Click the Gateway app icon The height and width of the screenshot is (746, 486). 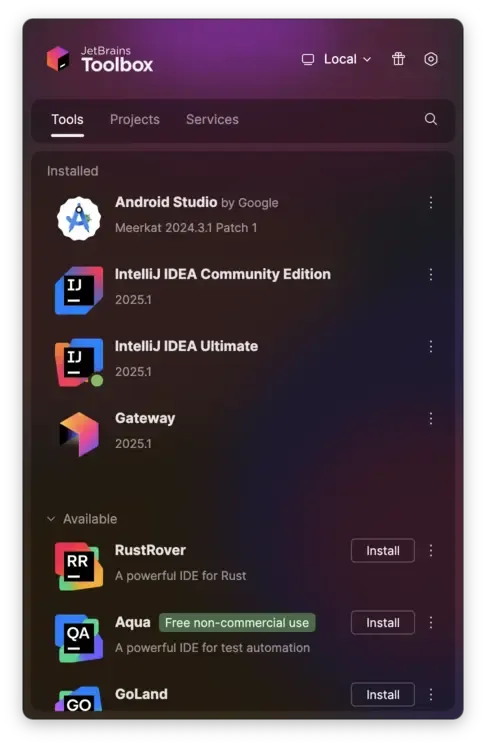pyautogui.click(x=79, y=434)
